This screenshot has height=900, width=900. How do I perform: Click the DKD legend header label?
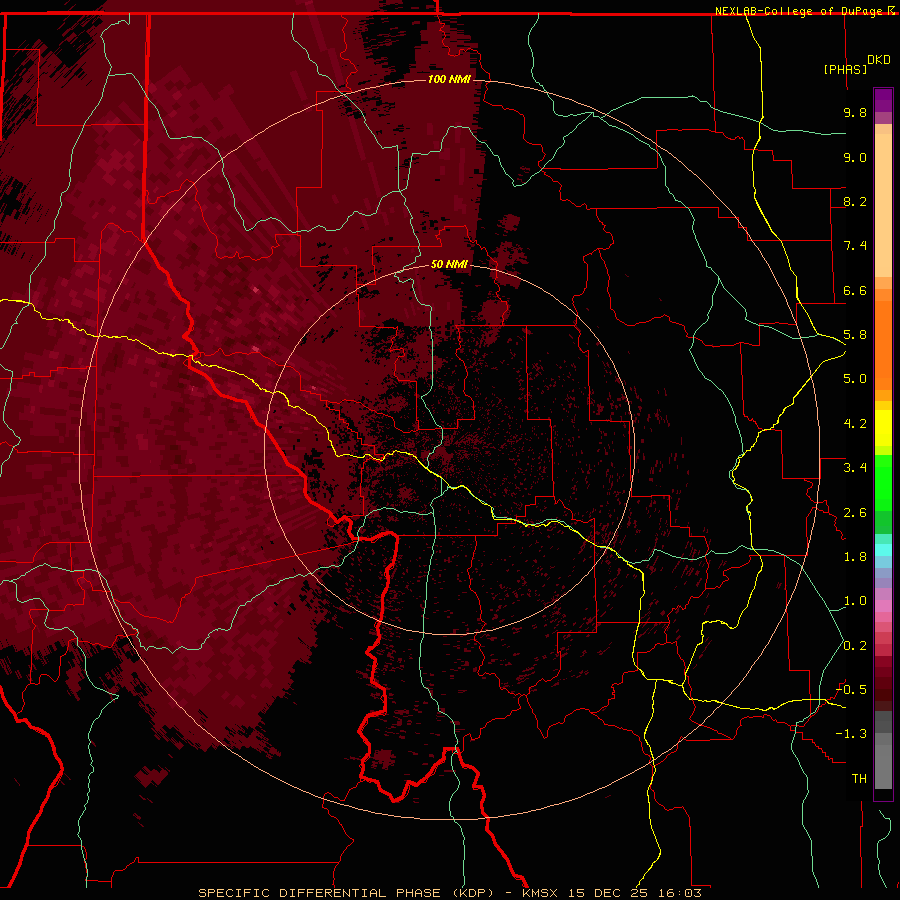pyautogui.click(x=879, y=60)
